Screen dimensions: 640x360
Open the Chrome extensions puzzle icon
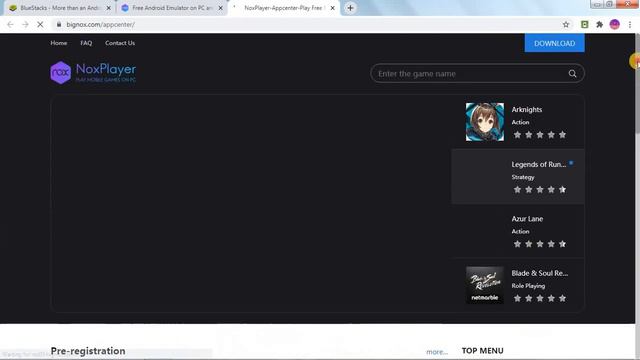click(x=599, y=24)
